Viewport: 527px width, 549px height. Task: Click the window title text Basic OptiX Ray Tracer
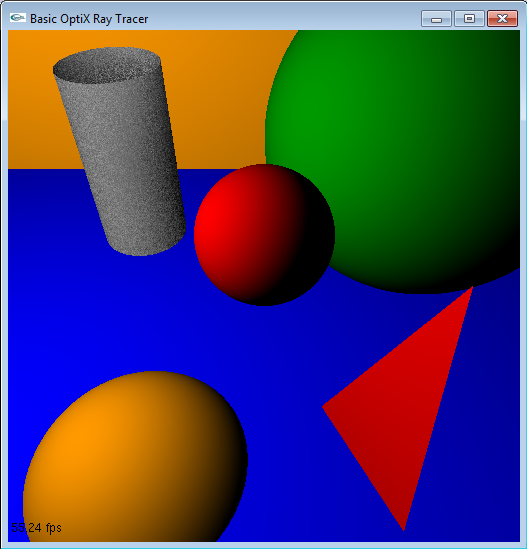(x=89, y=19)
